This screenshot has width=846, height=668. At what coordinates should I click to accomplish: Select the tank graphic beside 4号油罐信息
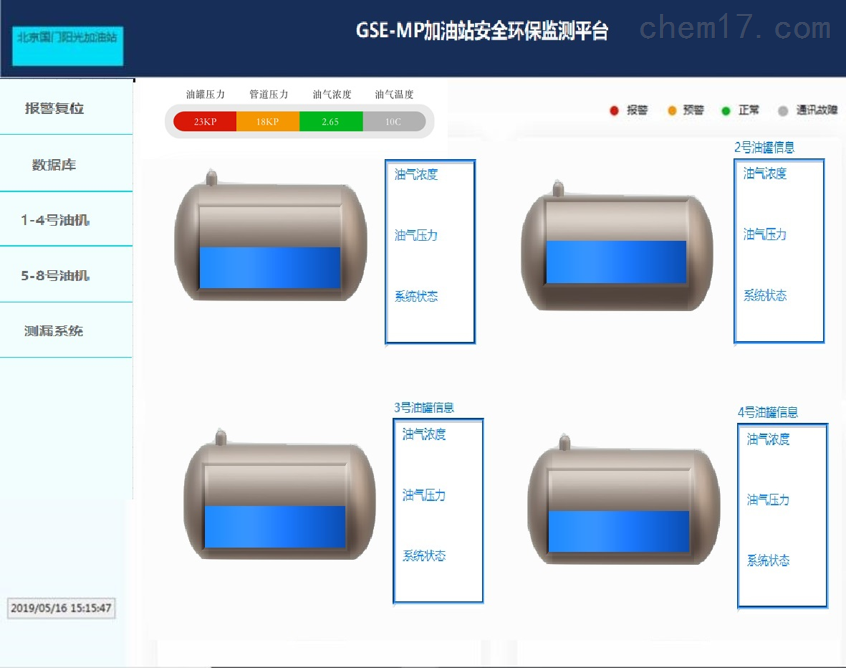624,500
